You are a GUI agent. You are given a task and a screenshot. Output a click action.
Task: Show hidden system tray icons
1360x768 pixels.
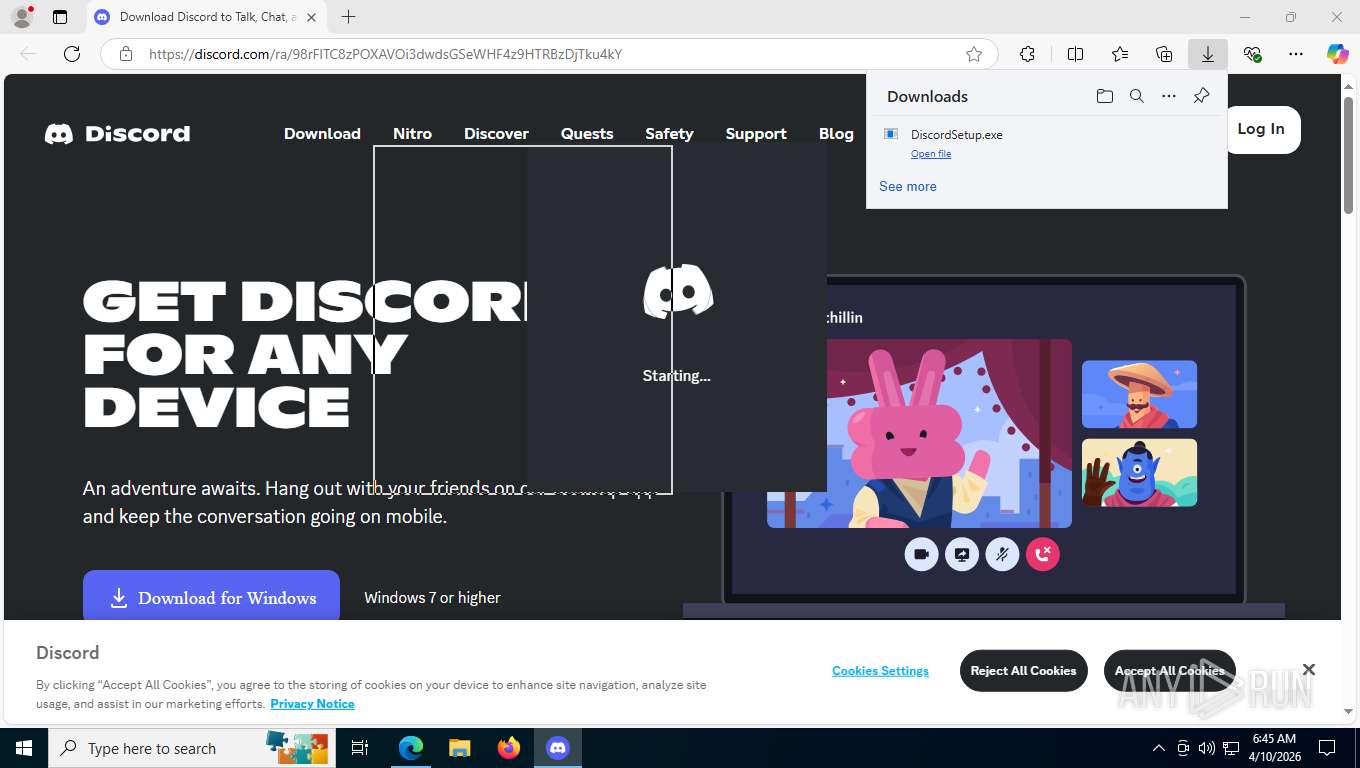pyautogui.click(x=1159, y=748)
